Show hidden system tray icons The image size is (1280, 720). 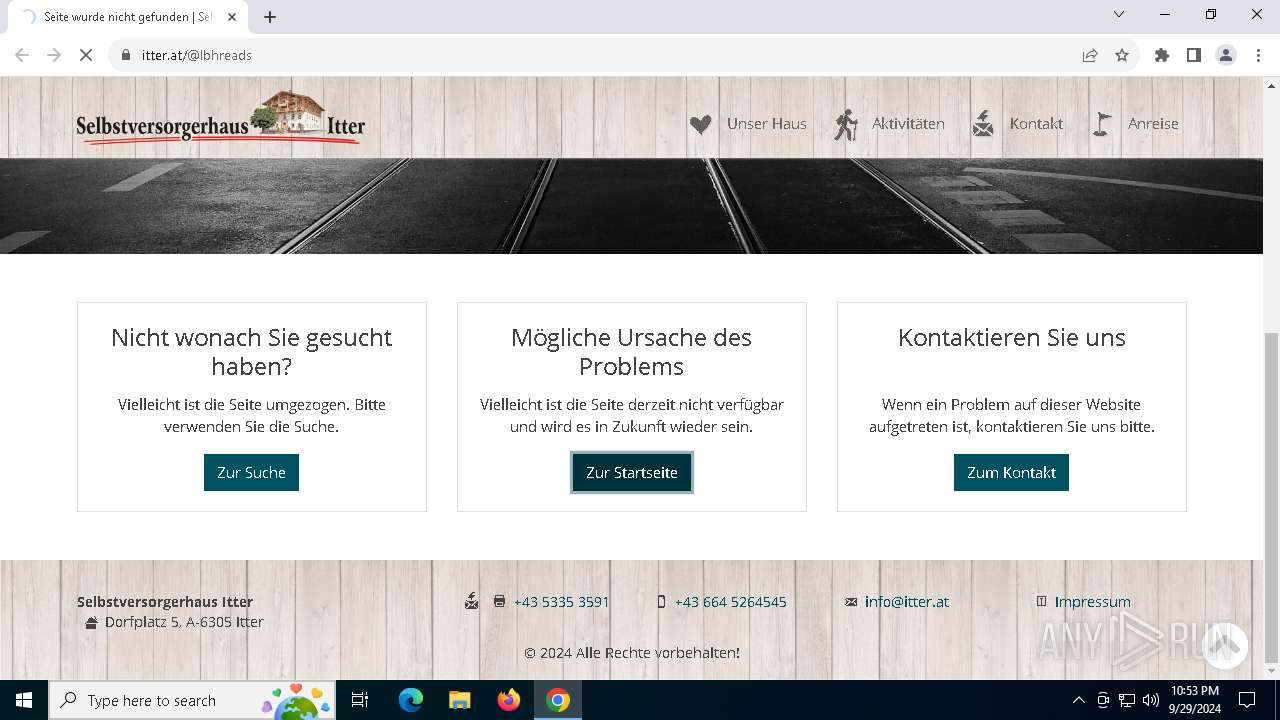[1078, 700]
